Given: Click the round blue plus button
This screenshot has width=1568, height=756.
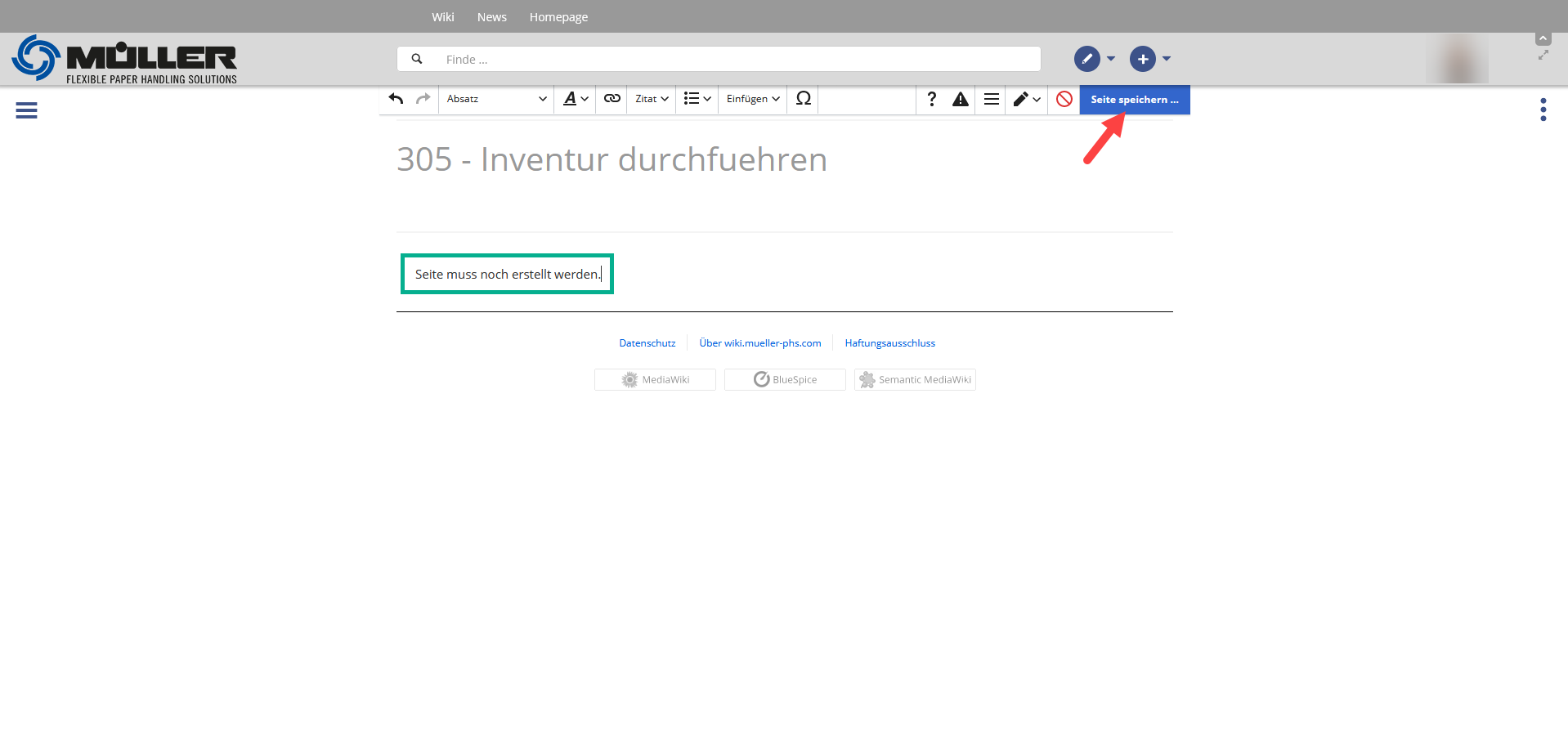Looking at the screenshot, I should (x=1142, y=59).
